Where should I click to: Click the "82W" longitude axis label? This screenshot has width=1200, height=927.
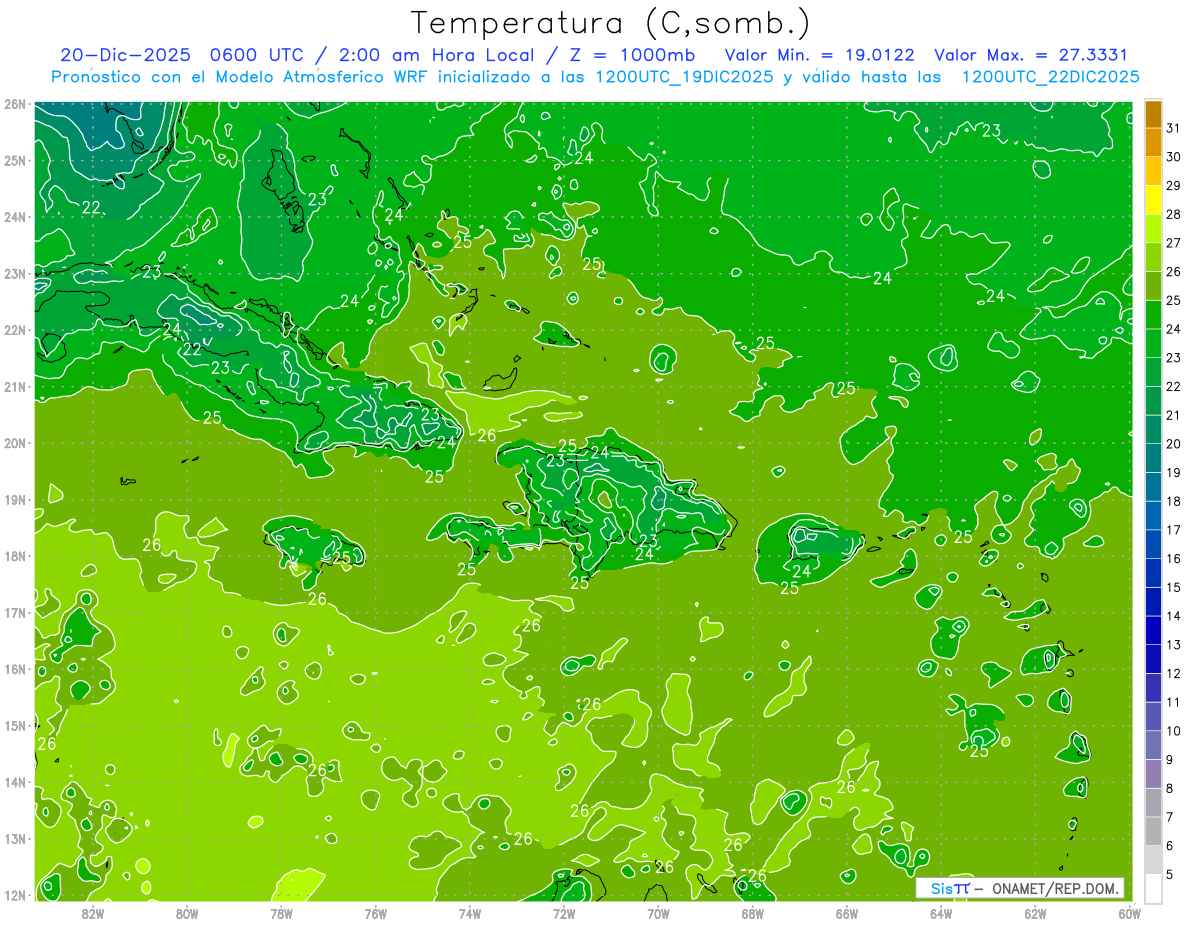(92, 913)
